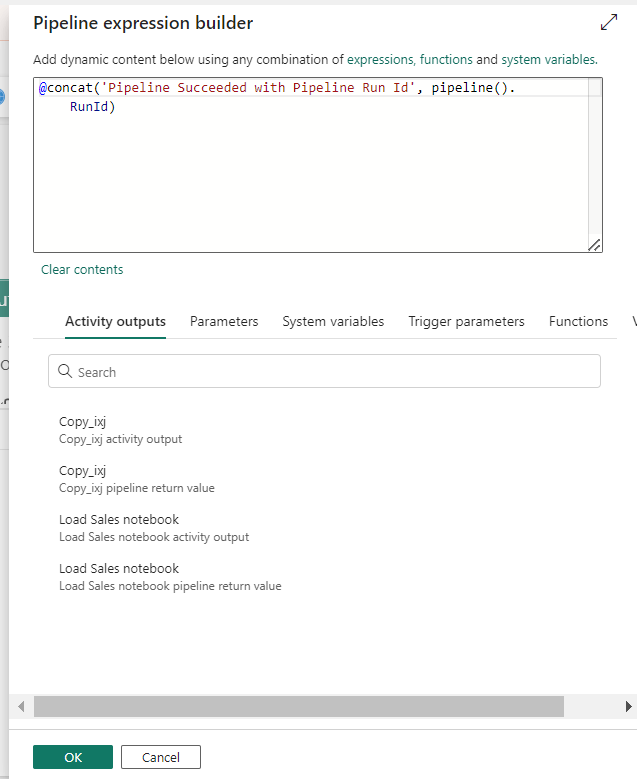
Task: Focus the Search input field
Action: [x=324, y=371]
